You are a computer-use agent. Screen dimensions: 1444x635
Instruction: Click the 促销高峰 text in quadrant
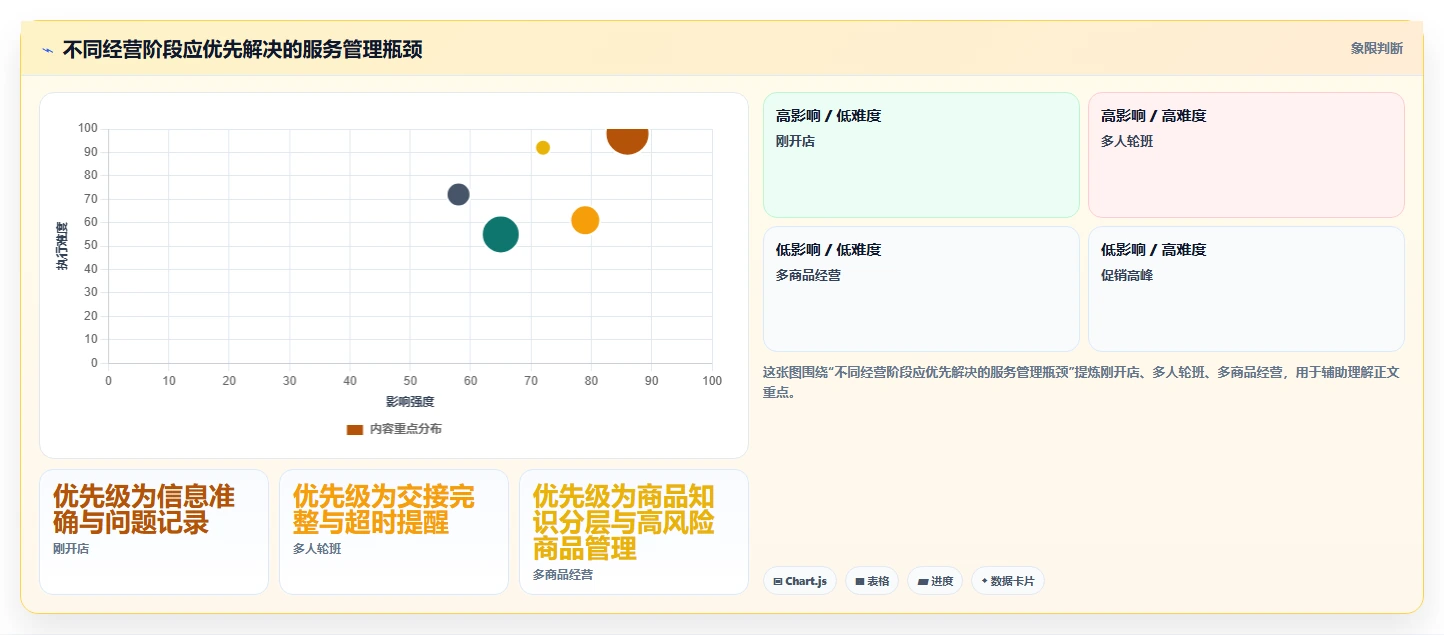tap(1127, 275)
